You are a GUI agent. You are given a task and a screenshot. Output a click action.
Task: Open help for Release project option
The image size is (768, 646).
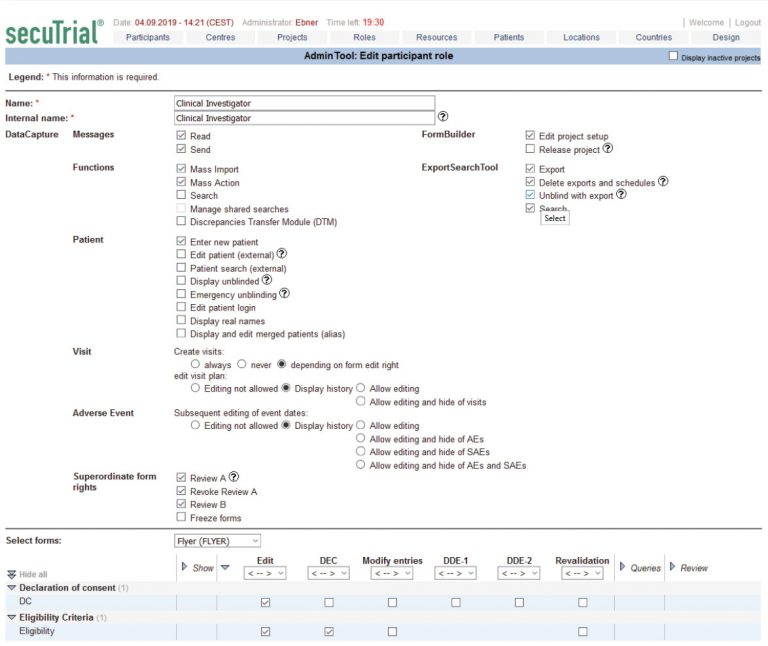[x=608, y=149]
